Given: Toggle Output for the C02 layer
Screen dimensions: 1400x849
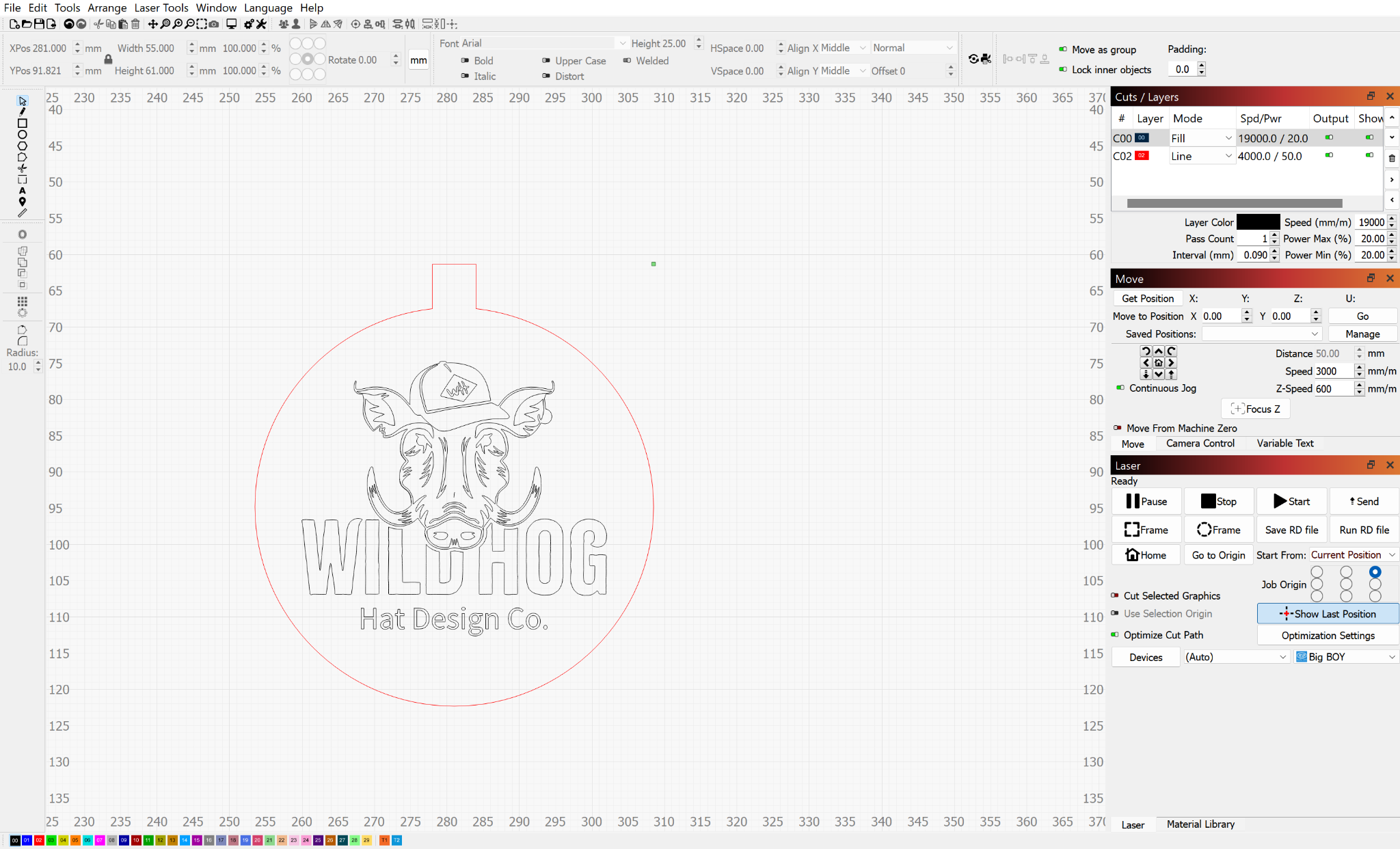Looking at the screenshot, I should [1329, 156].
